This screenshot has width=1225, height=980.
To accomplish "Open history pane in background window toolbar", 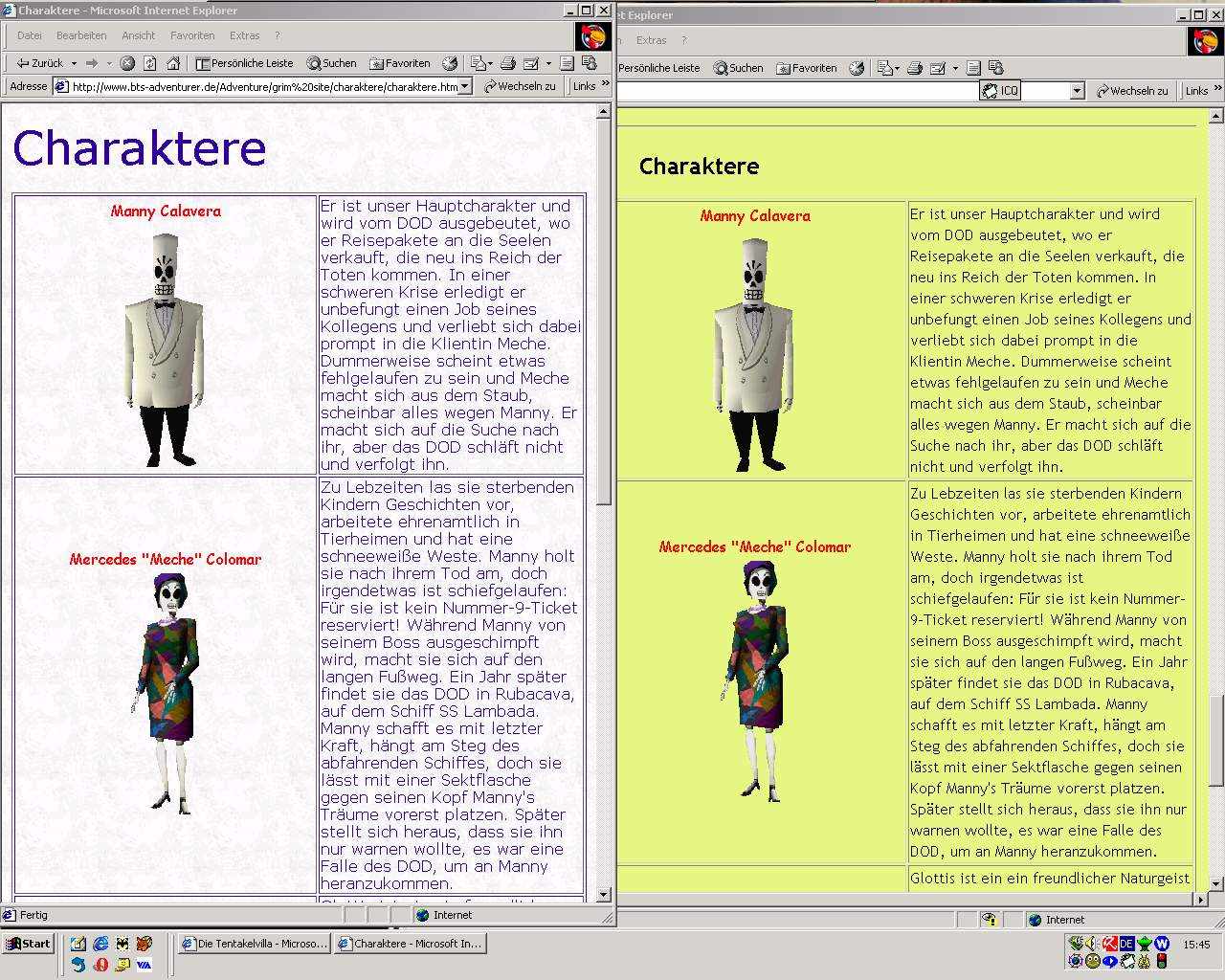I will [x=857, y=68].
